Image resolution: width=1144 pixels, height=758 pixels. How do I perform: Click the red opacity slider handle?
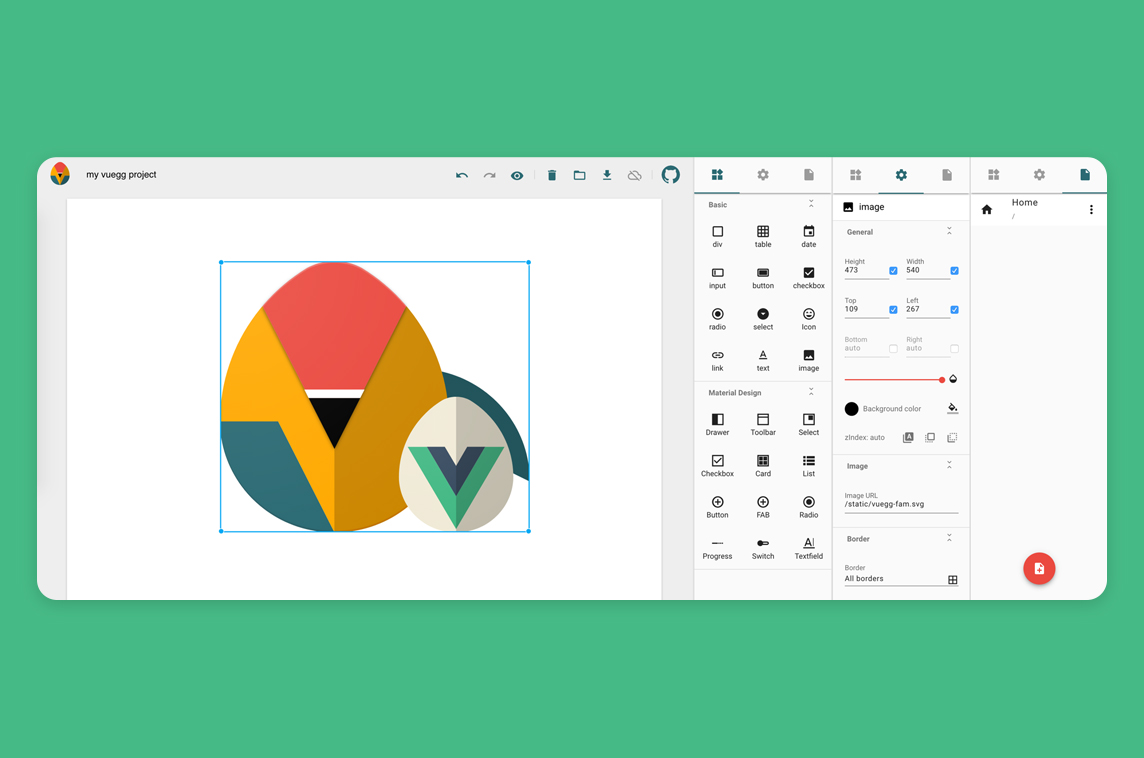tap(942, 380)
